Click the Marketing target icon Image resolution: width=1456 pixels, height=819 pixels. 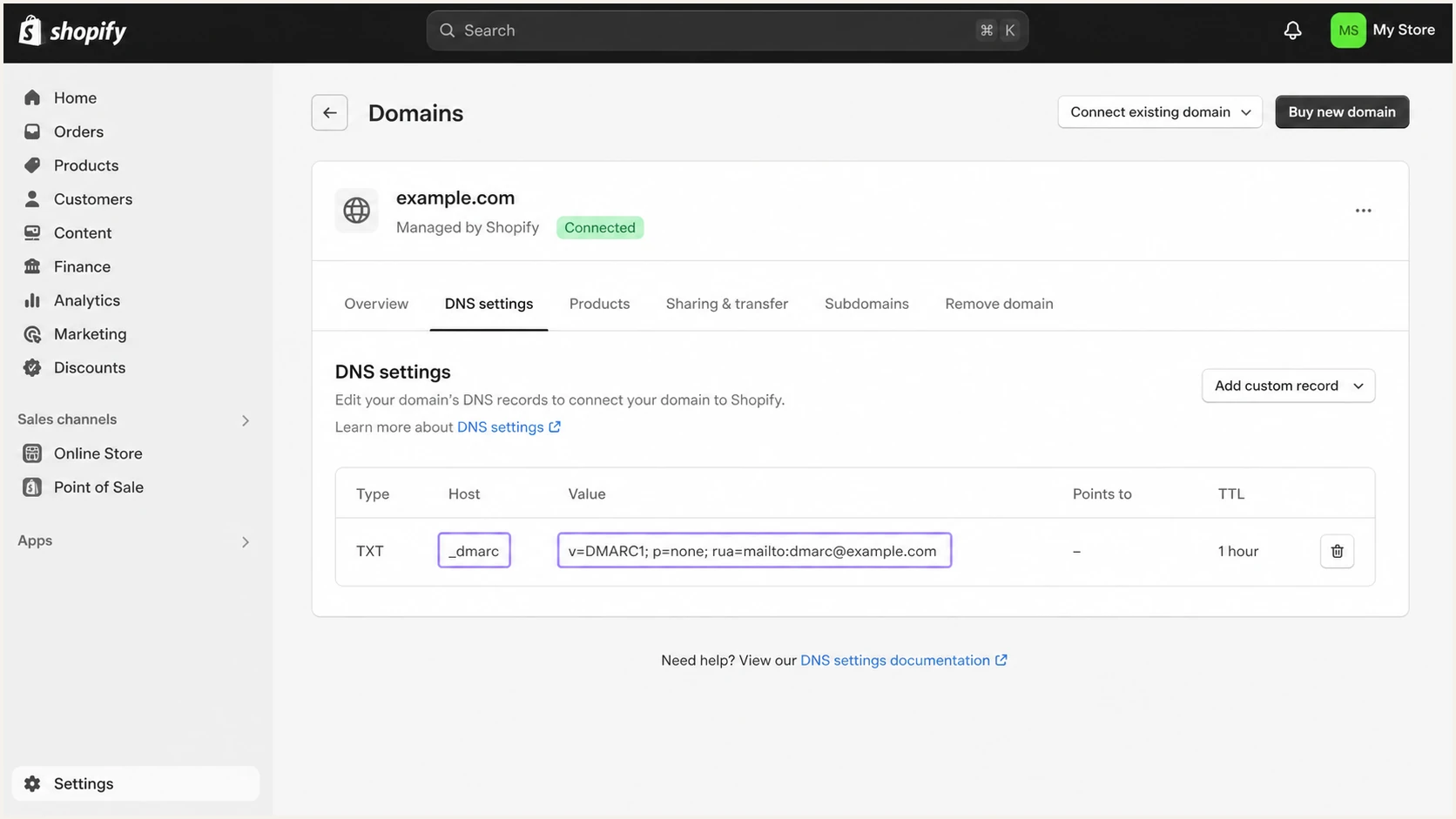coord(32,334)
